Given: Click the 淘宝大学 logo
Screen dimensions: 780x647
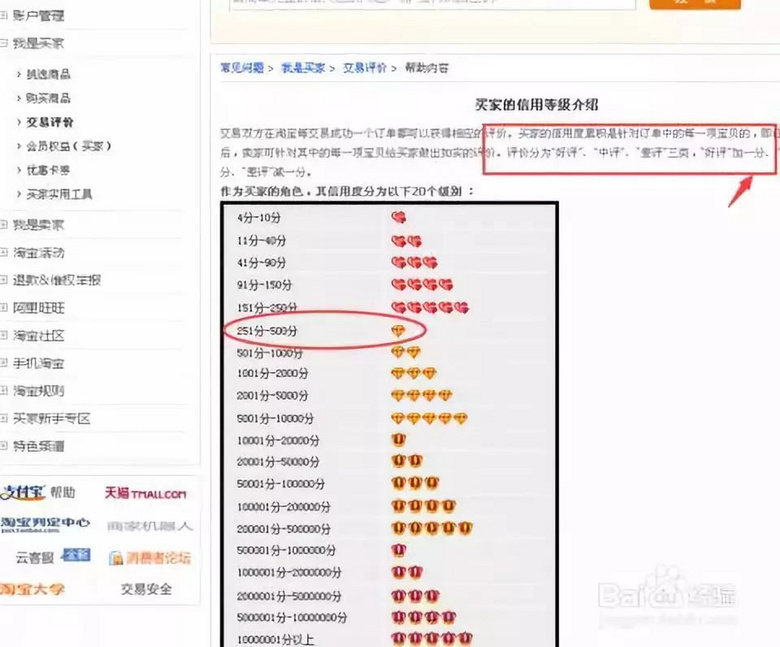Looking at the screenshot, I should 34,589.
